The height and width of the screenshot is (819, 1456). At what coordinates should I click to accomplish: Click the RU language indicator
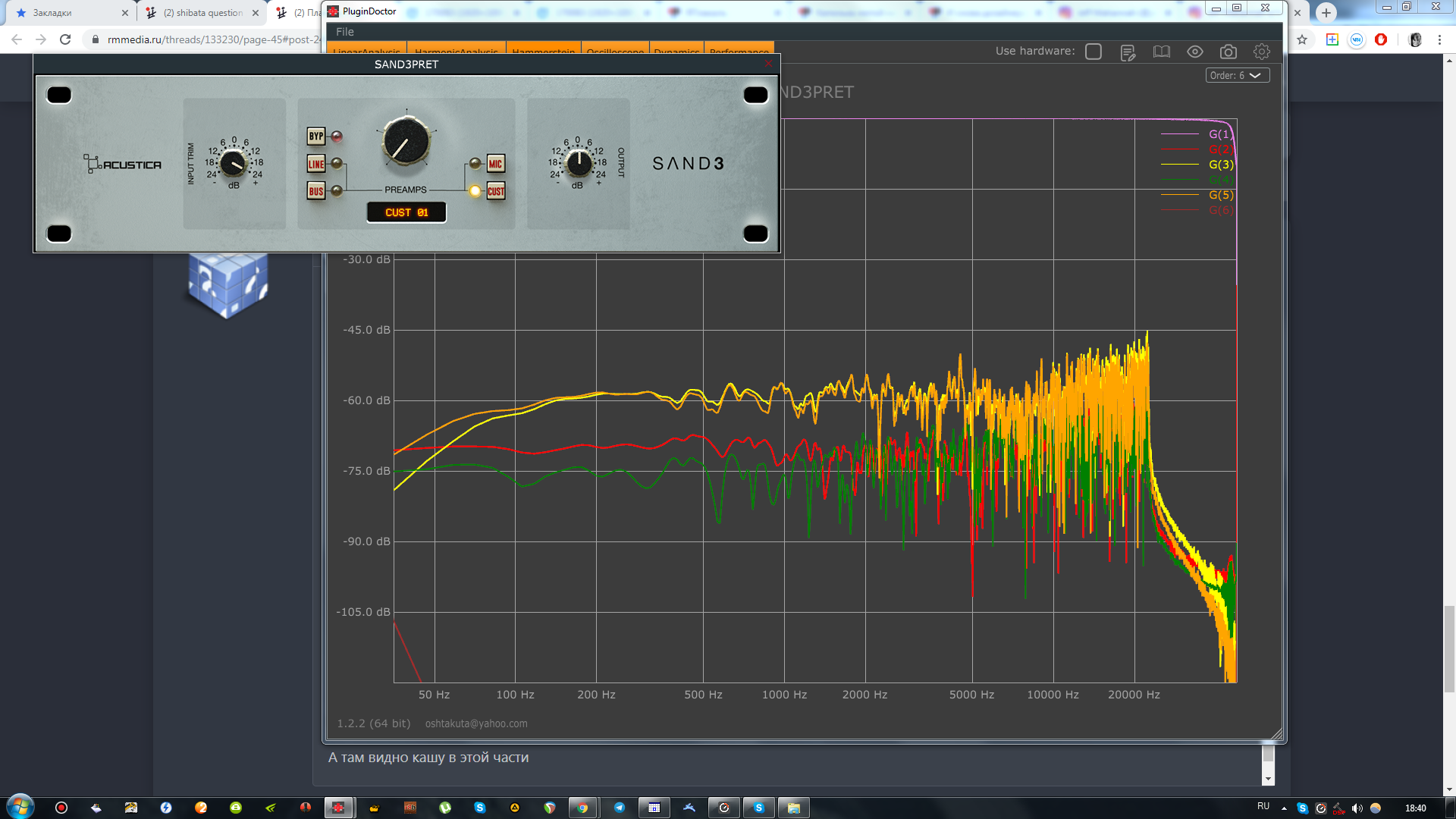[x=1263, y=806]
